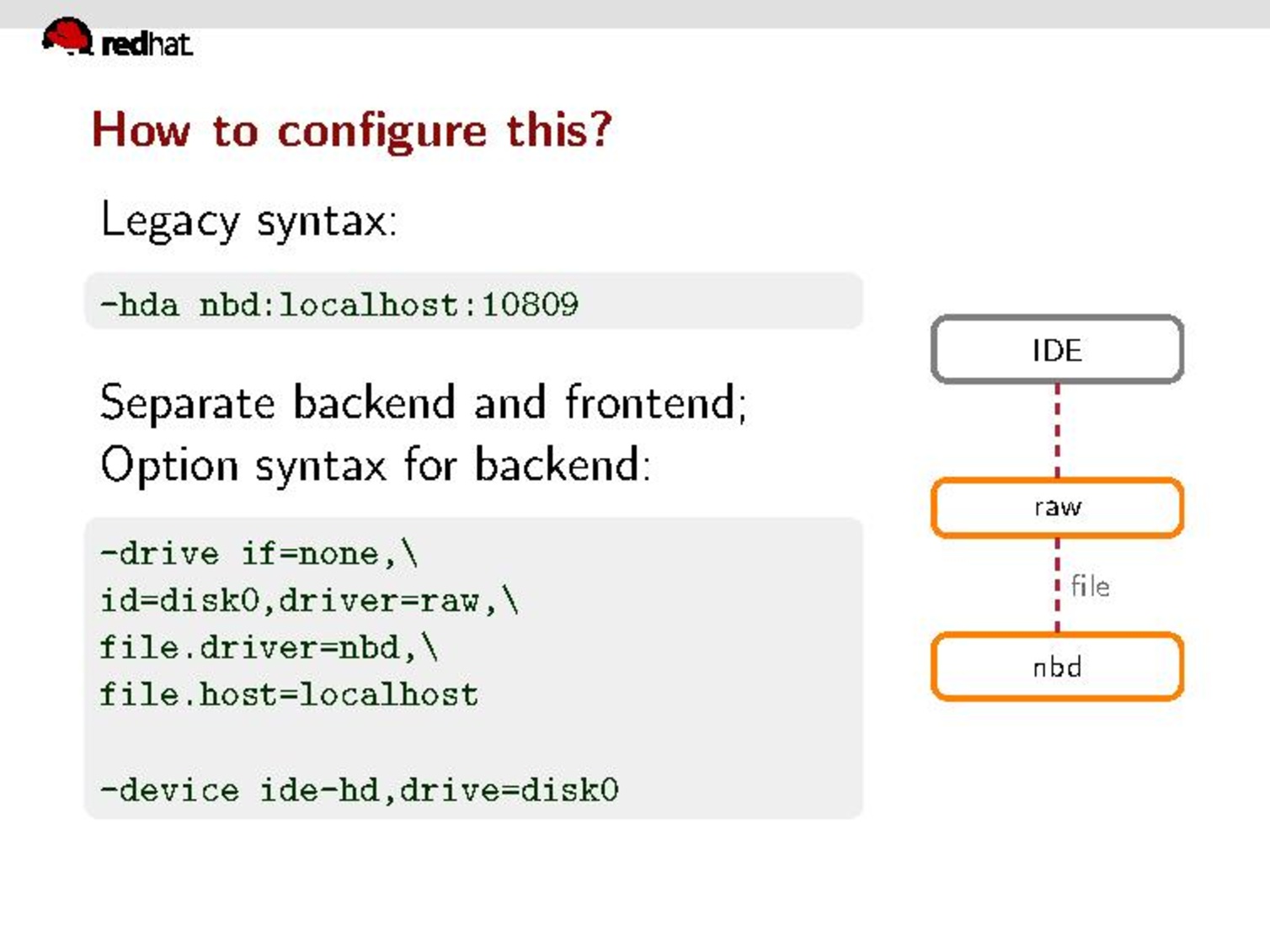1270x952 pixels.
Task: Click the "id=disk0,driver=raw,\" code line
Action: click(309, 601)
